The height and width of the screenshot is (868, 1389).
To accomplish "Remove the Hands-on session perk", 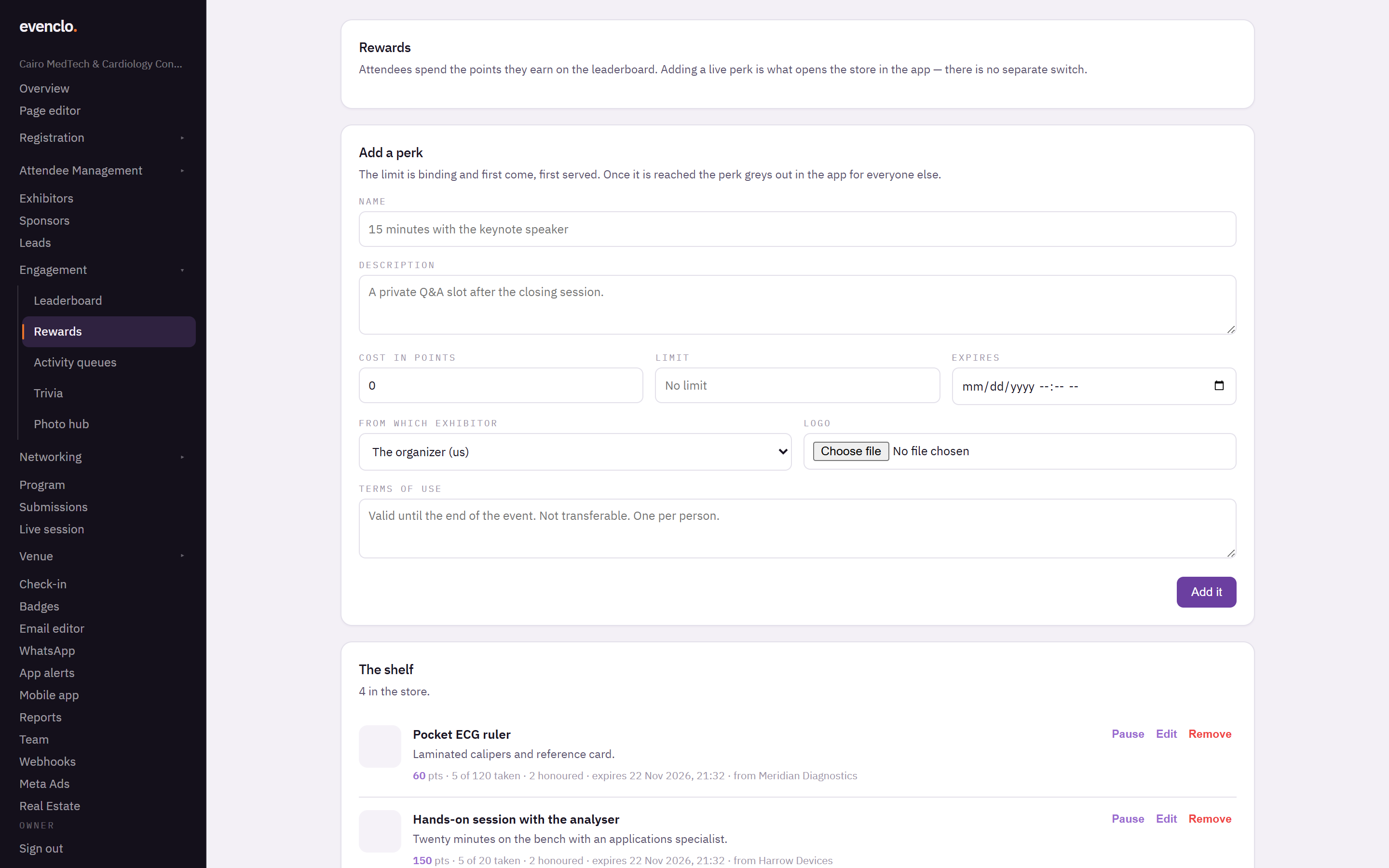I will 1210,819.
